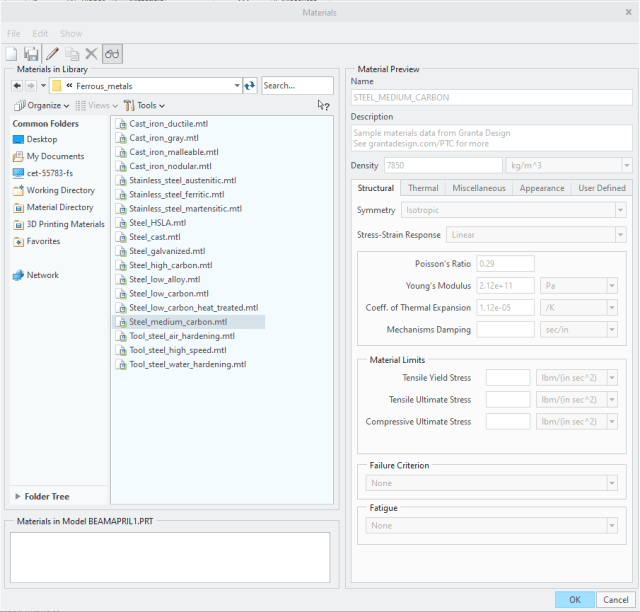Open the Material Directory folder

click(x=53, y=207)
